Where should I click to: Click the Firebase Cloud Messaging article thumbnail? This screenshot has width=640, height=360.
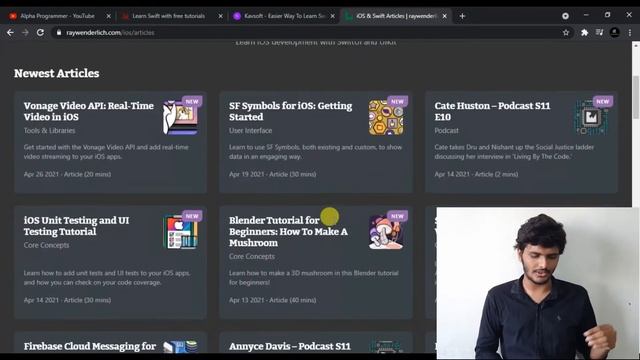180,347
